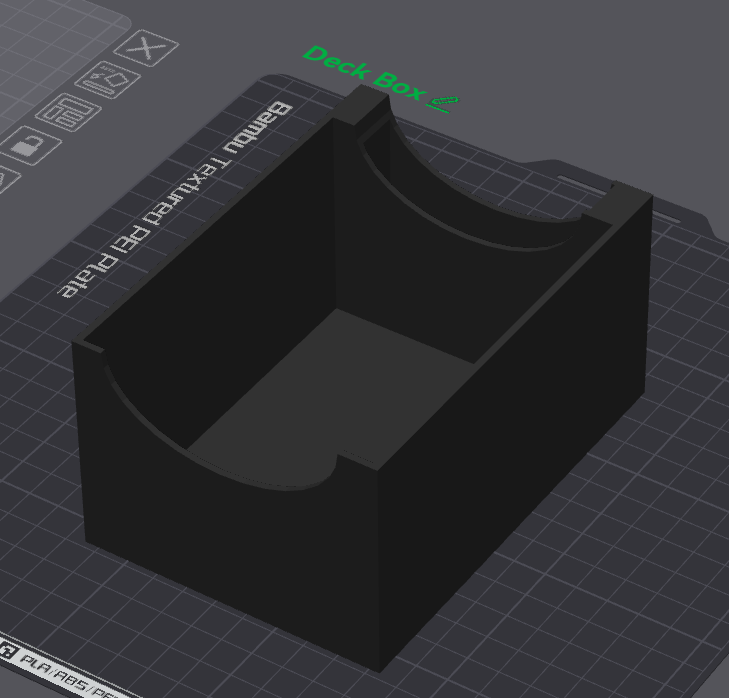Click the green Deck Box plate name
Viewport: 729px width, 698px height.
point(364,72)
